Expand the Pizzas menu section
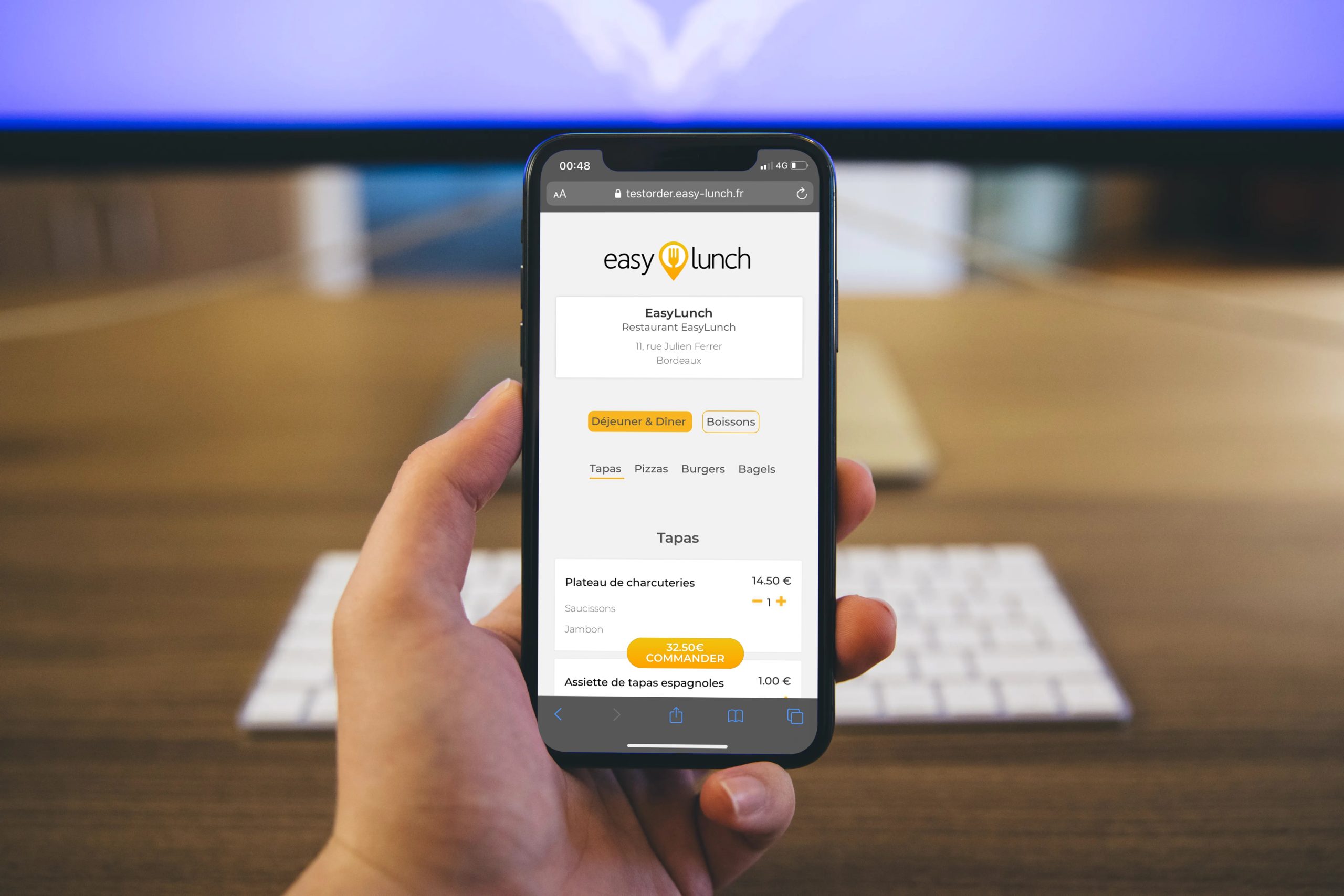Screen dimensions: 1344x896 coord(650,469)
